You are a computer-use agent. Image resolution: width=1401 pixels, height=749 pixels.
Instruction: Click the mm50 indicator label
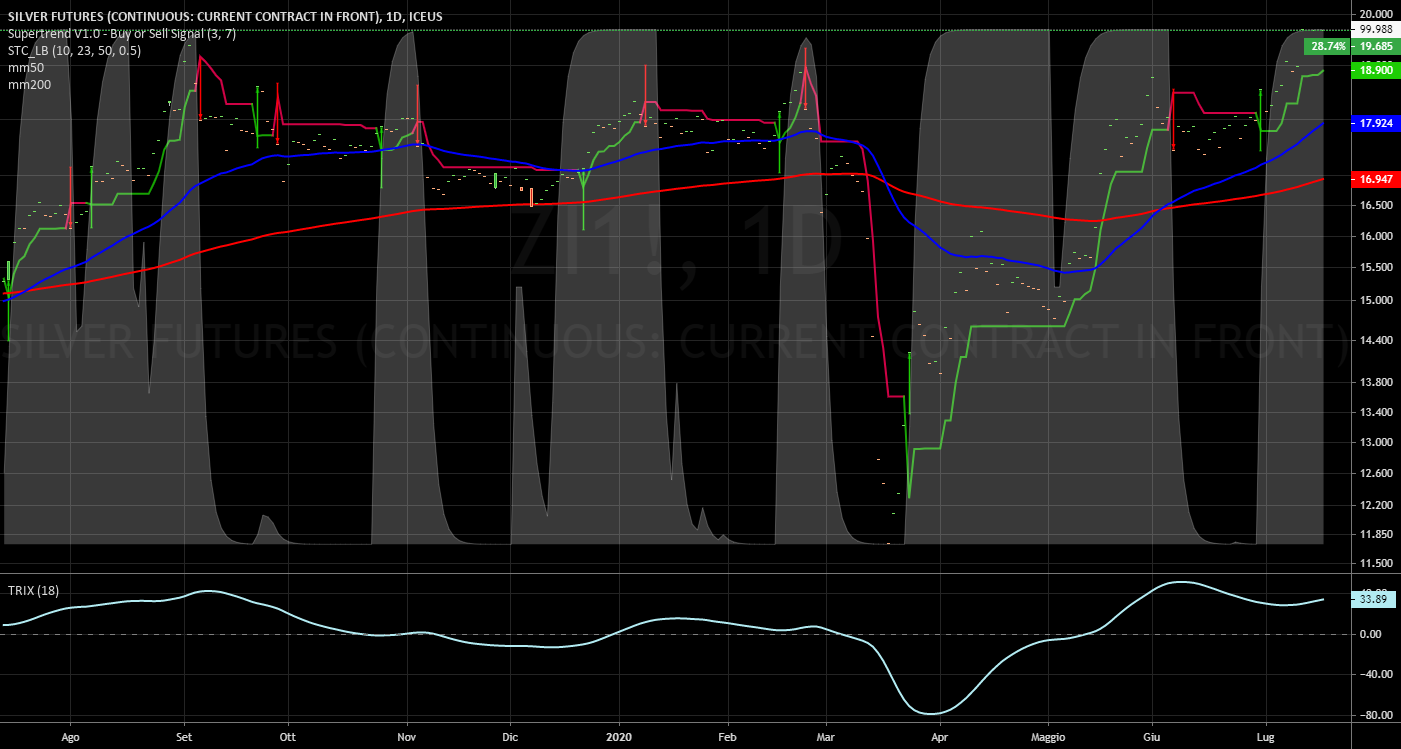click(24, 68)
